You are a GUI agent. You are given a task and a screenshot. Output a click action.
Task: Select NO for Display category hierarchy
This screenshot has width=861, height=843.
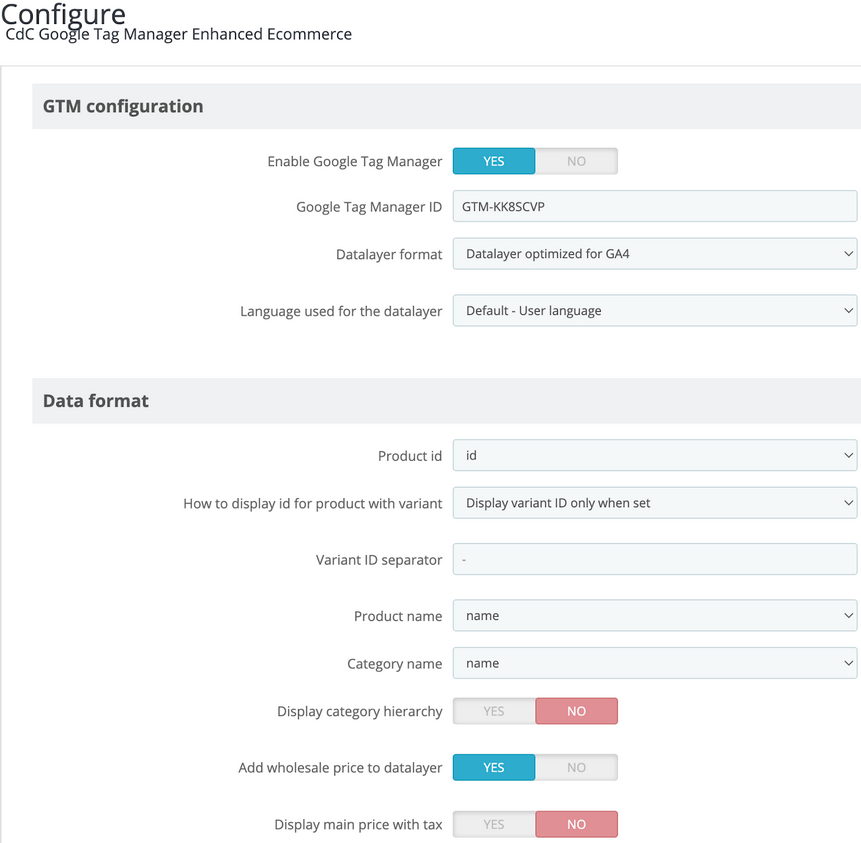point(576,711)
